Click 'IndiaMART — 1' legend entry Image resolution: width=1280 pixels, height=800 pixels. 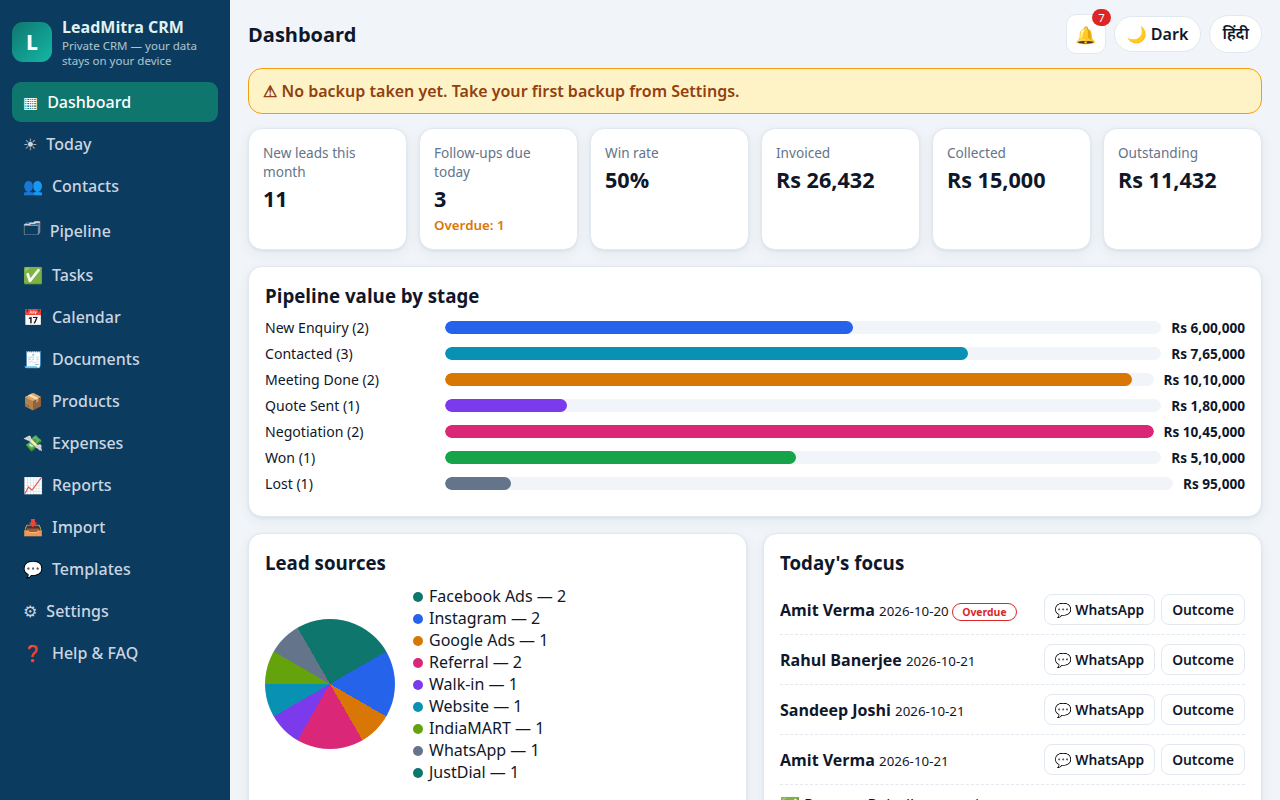click(486, 728)
